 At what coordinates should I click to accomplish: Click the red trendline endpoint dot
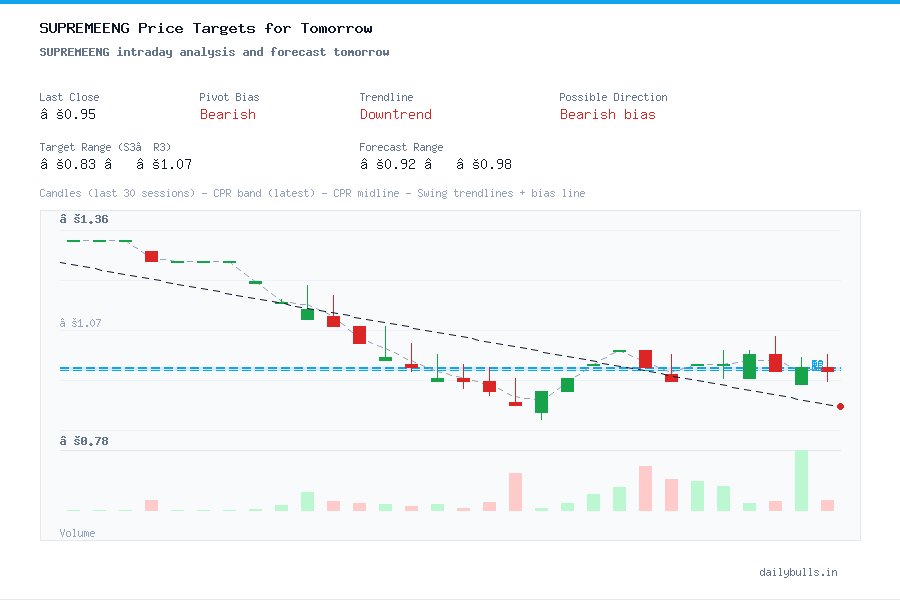(840, 407)
